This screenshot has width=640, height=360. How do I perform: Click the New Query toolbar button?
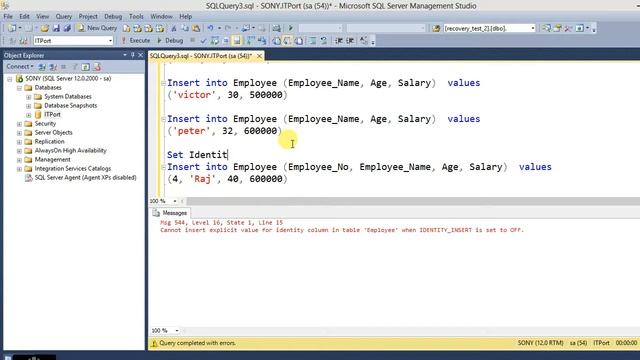(97, 28)
